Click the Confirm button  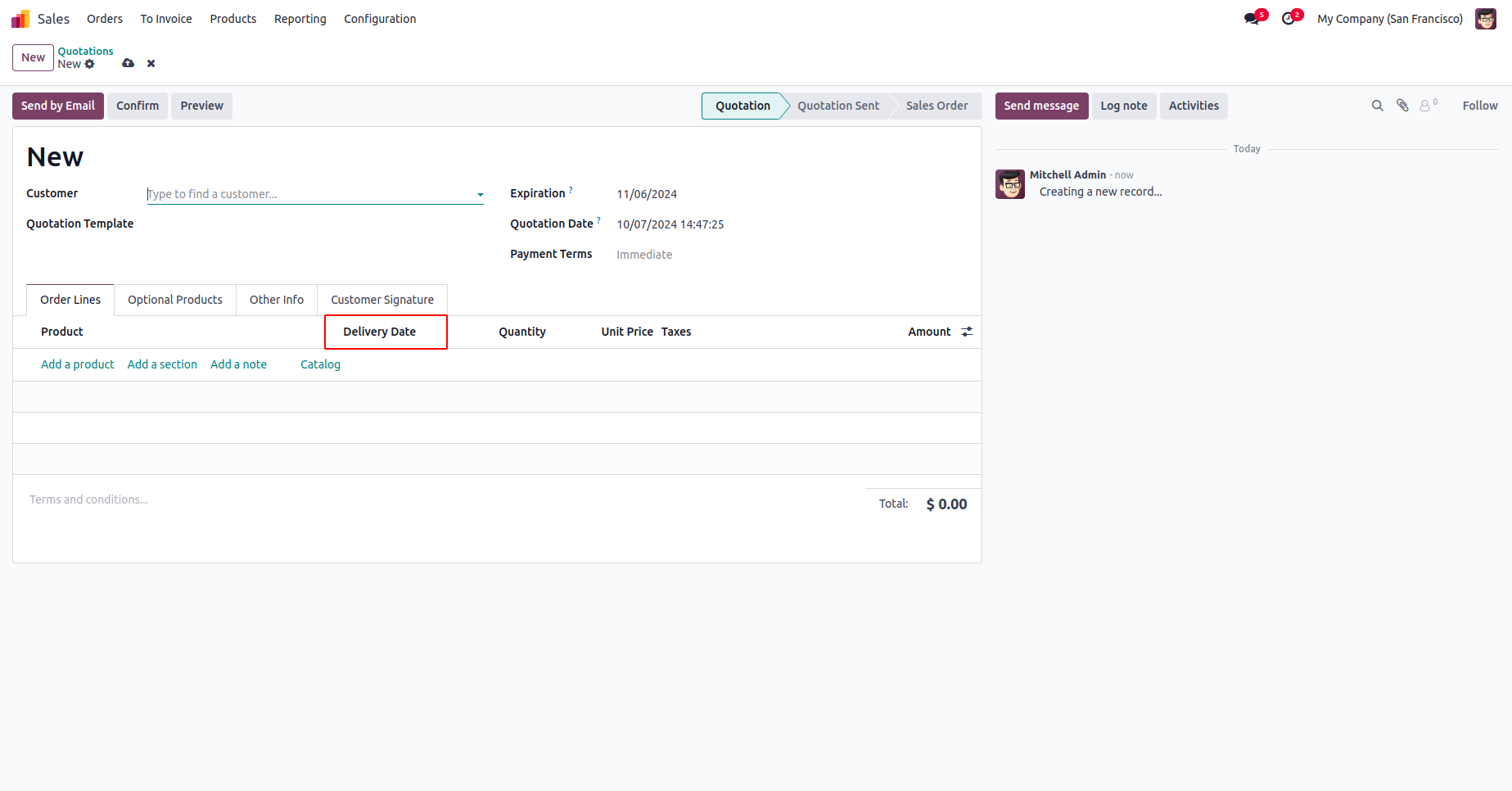coord(138,106)
